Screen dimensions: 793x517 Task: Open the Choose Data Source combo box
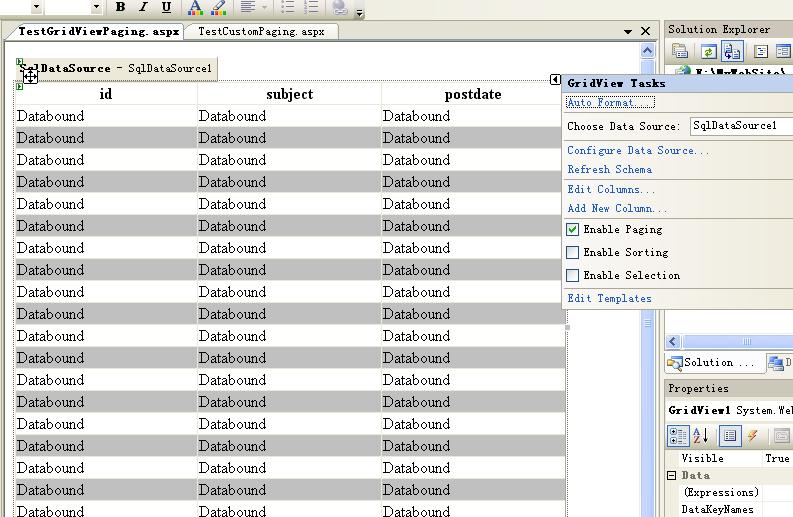[x=740, y=127]
